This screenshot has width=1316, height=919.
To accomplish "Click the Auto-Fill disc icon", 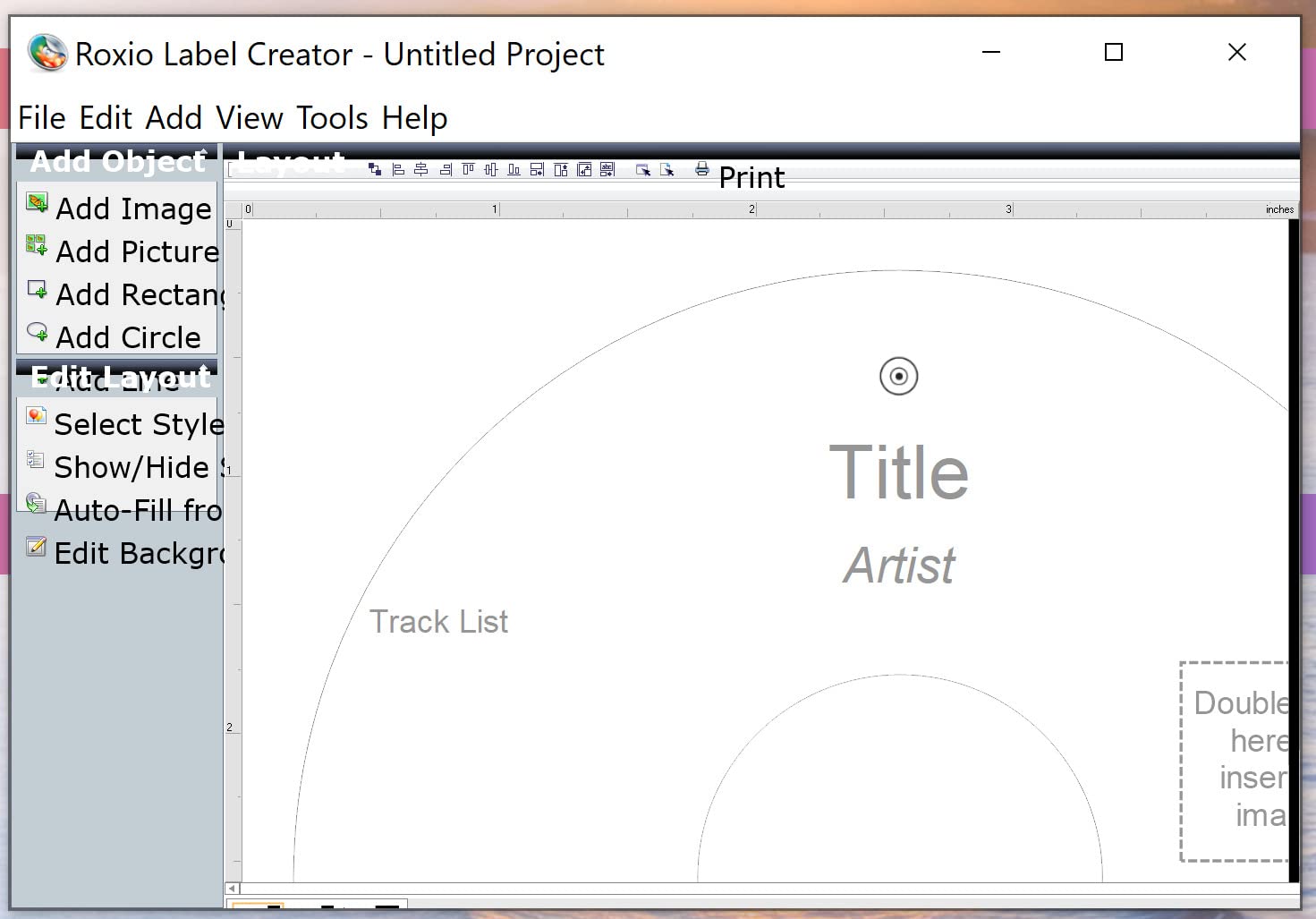I will coord(36,503).
